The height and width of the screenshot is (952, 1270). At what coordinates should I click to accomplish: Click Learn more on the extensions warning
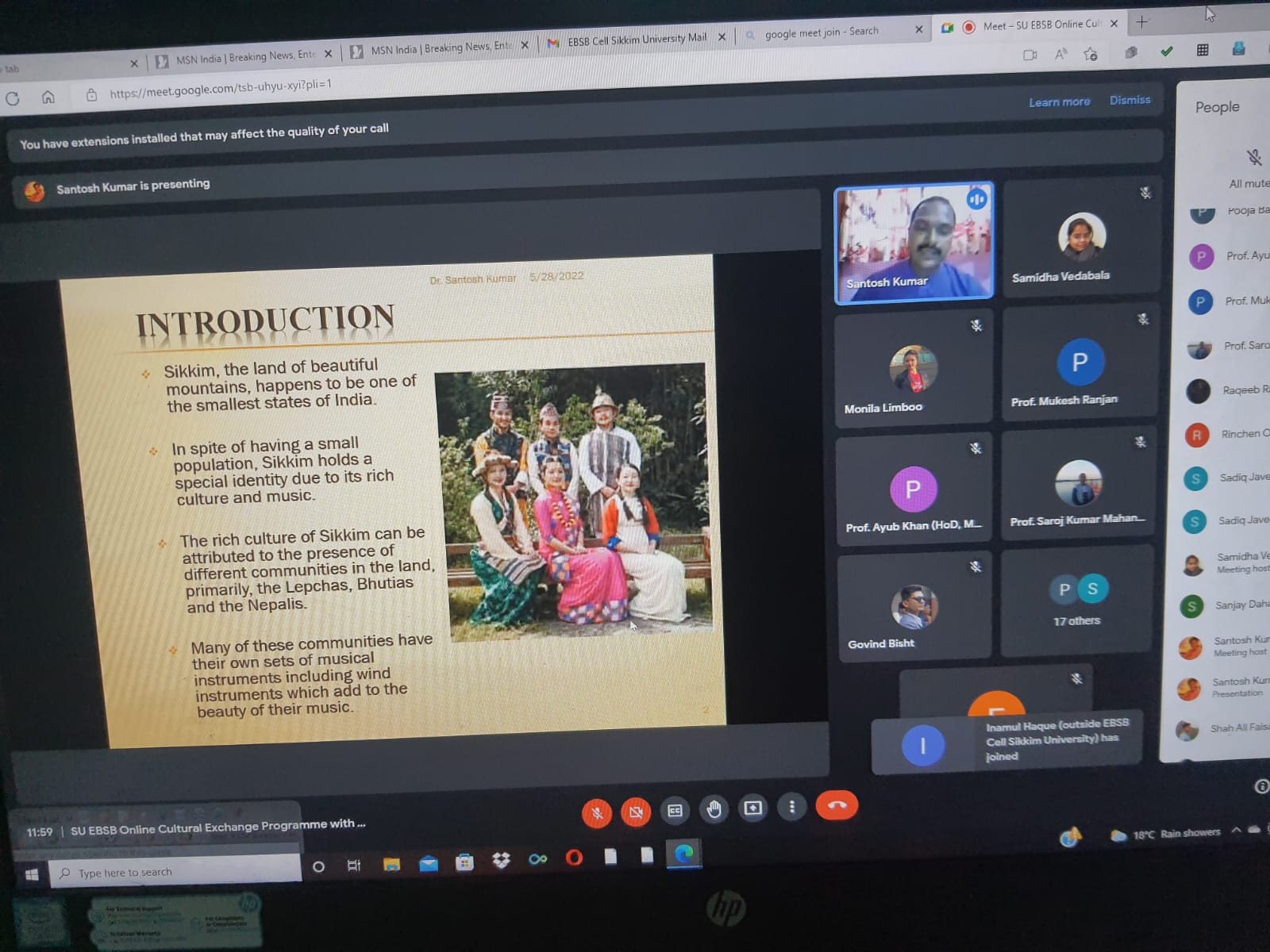1059,102
